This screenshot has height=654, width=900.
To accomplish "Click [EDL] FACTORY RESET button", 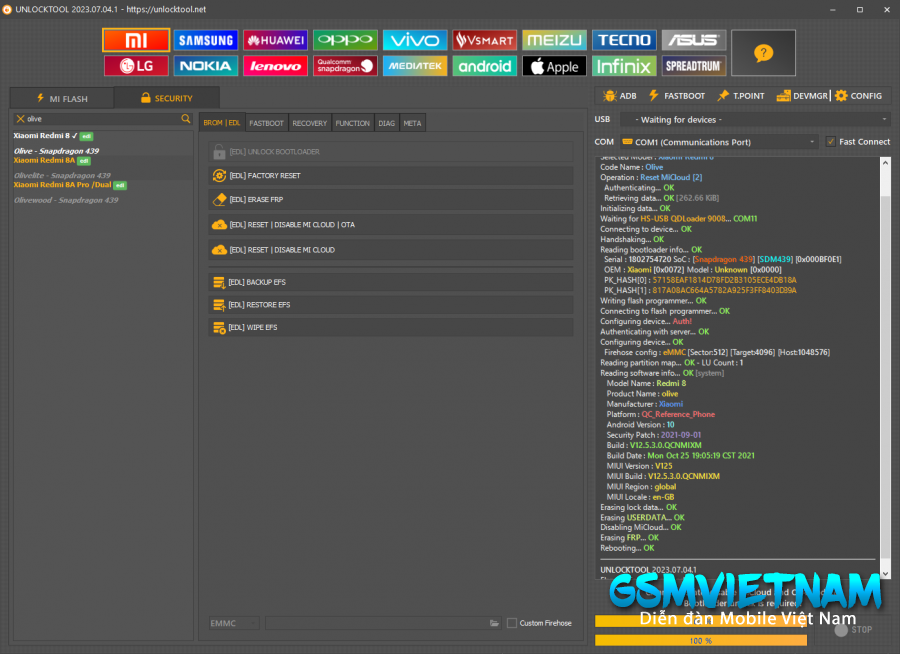I will (391, 176).
